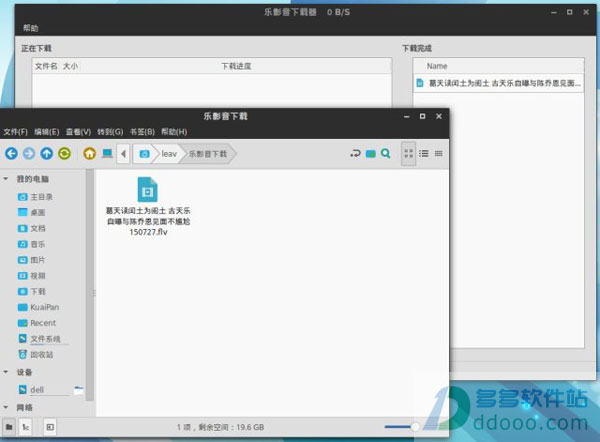Image resolution: width=600 pixels, height=442 pixels.
Task: Click the 大小 column header
Action: click(x=70, y=66)
